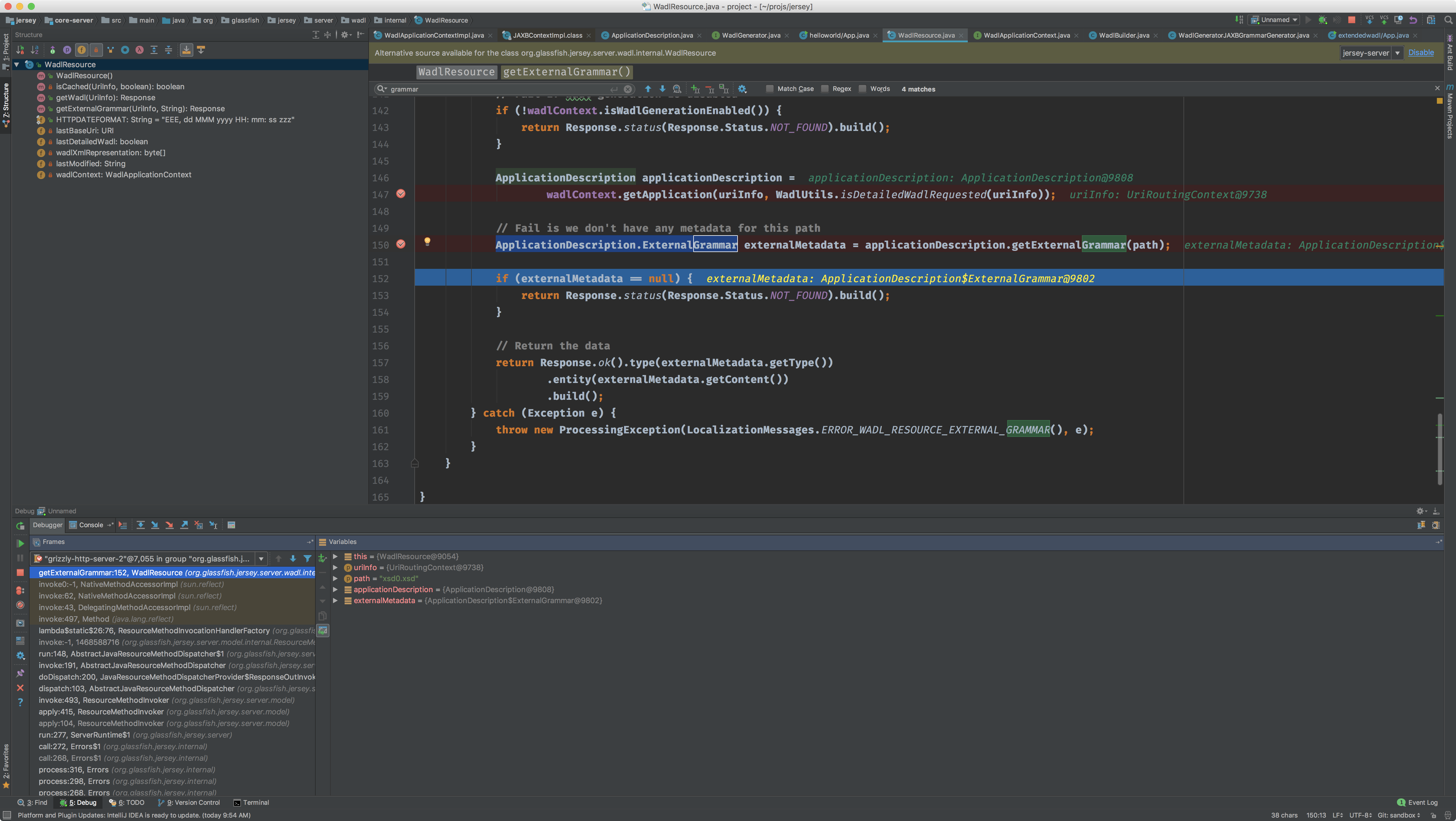Toggle the line 150 breakpoint
This screenshot has width=1456, height=821.
point(401,244)
